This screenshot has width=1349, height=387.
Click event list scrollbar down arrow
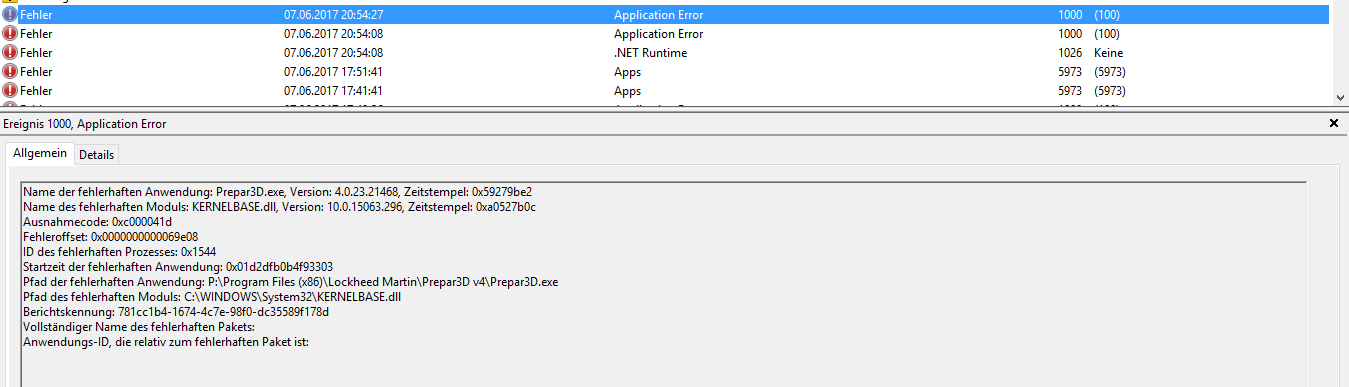pos(1340,97)
